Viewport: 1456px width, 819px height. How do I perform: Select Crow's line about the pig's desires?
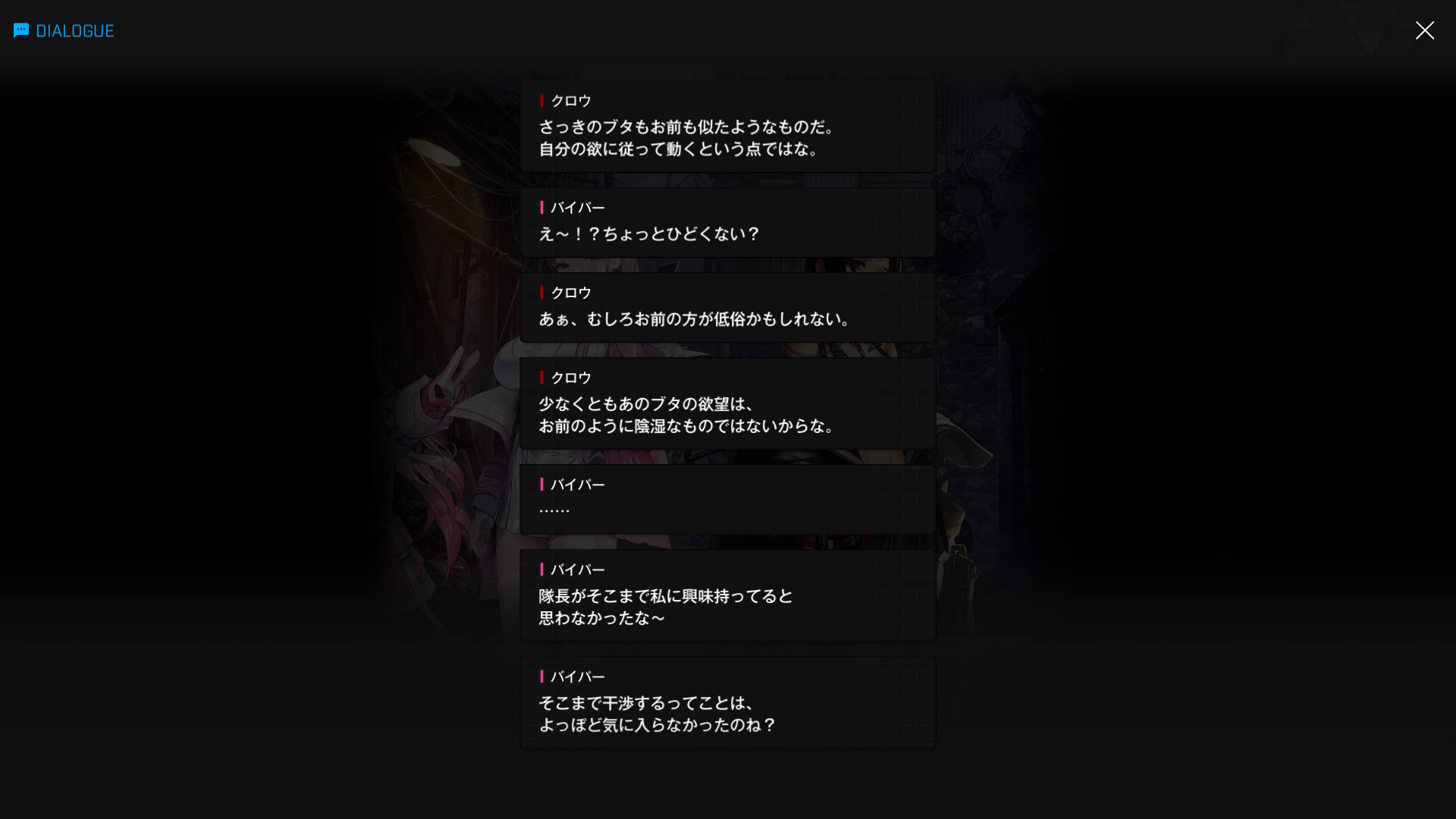727,127
